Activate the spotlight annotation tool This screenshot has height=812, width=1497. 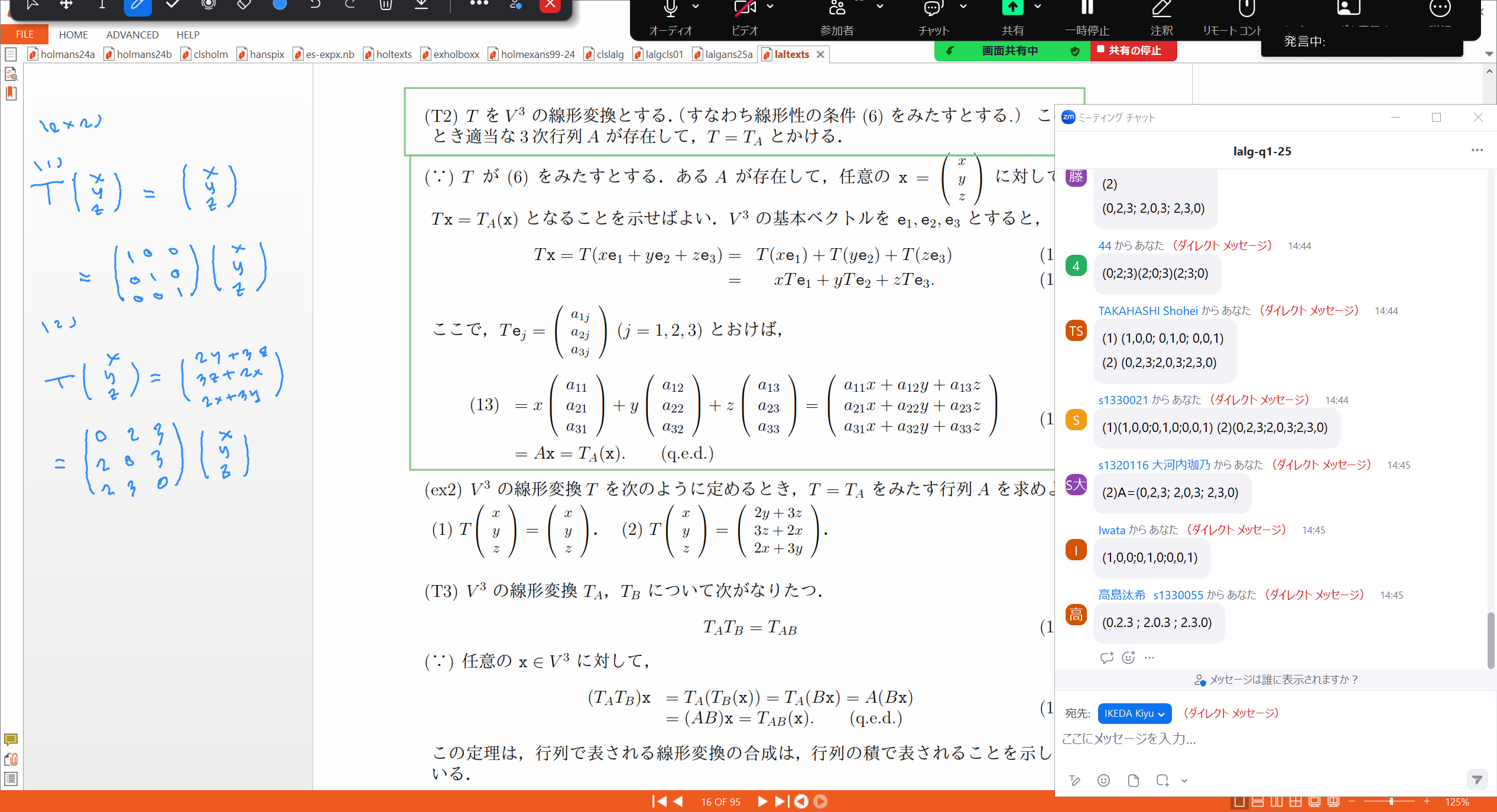(208, 5)
